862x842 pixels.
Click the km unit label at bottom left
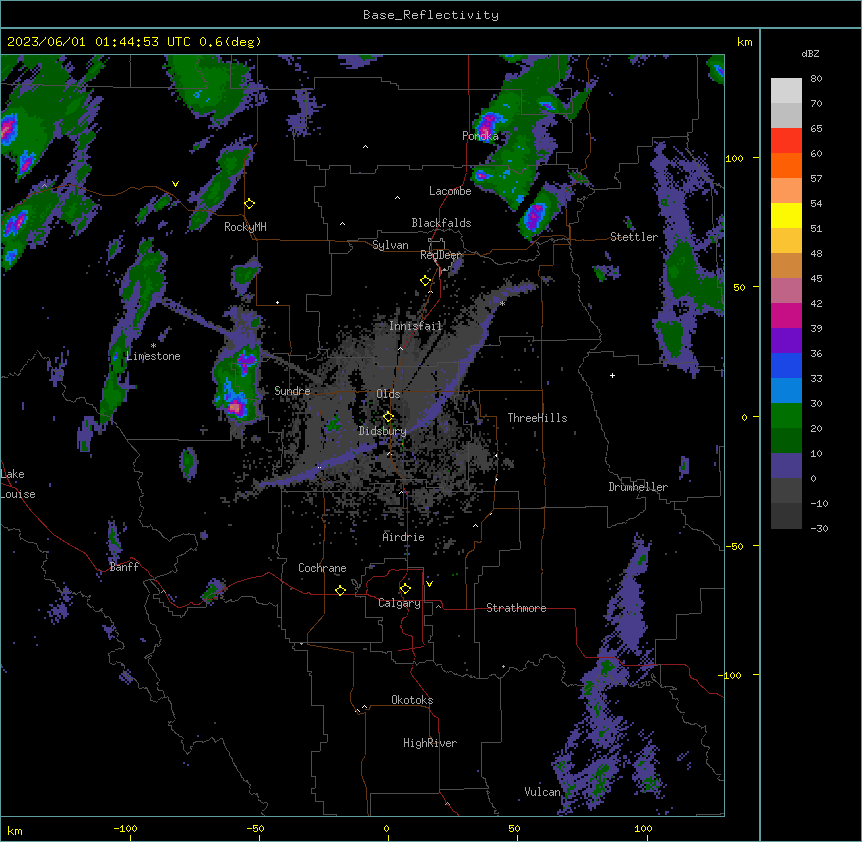(x=15, y=830)
